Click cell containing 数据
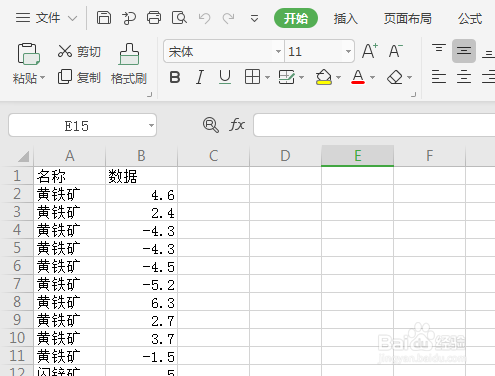This screenshot has width=495, height=376. pyautogui.click(x=141, y=176)
